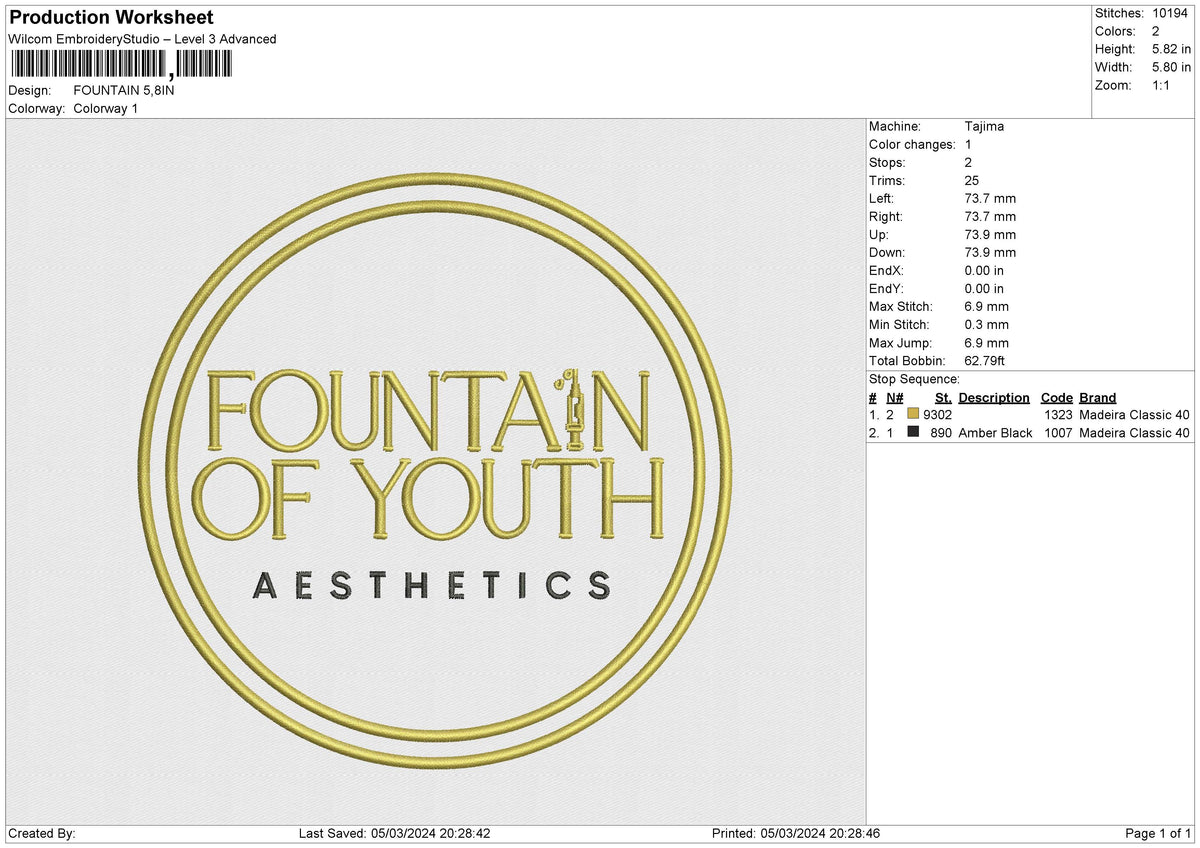Viewport: 1200px width, 848px height.
Task: Click the 'St.' column header
Action: pos(943,398)
